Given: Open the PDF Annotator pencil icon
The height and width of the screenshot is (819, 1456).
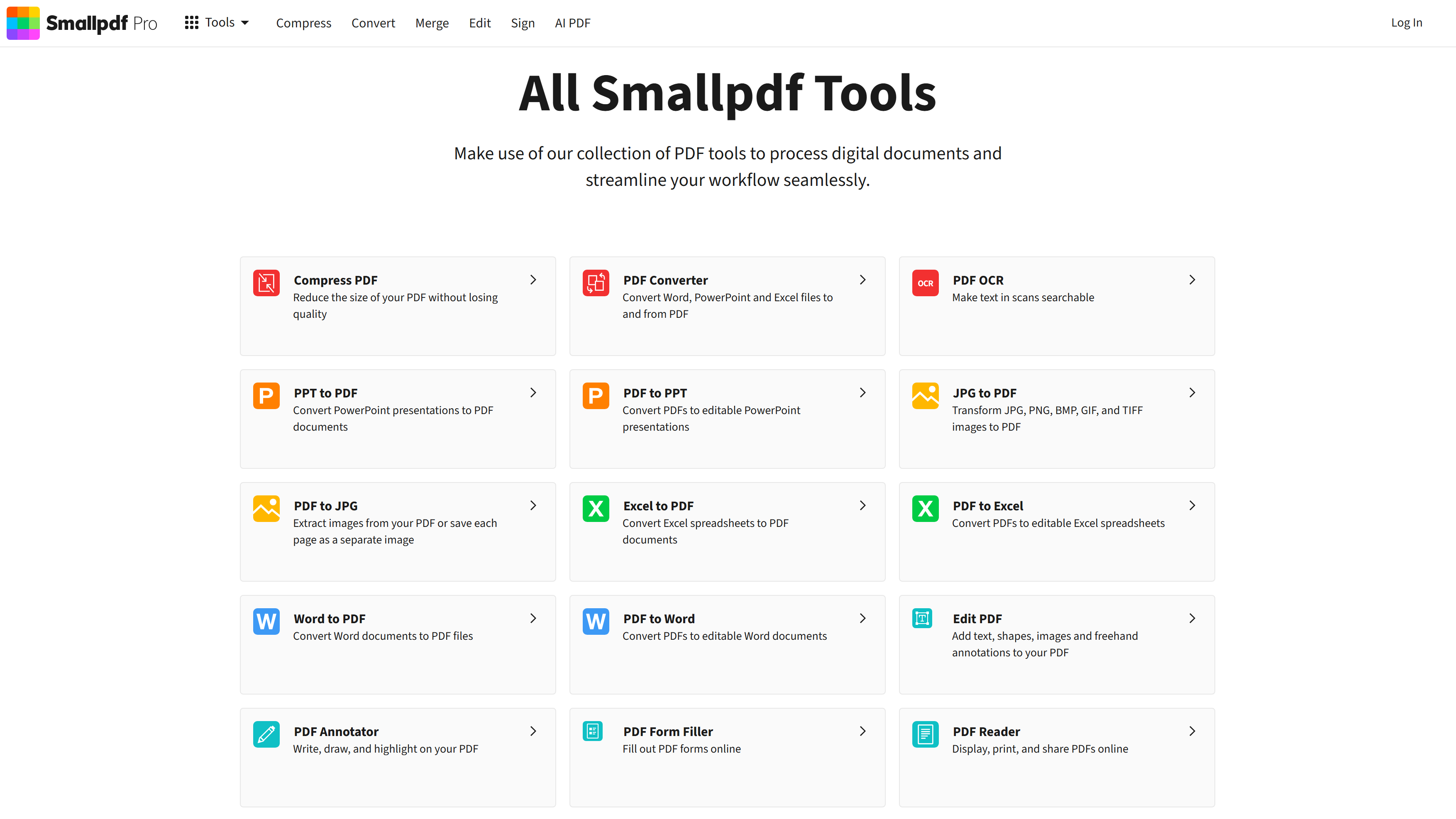Looking at the screenshot, I should click(x=266, y=734).
